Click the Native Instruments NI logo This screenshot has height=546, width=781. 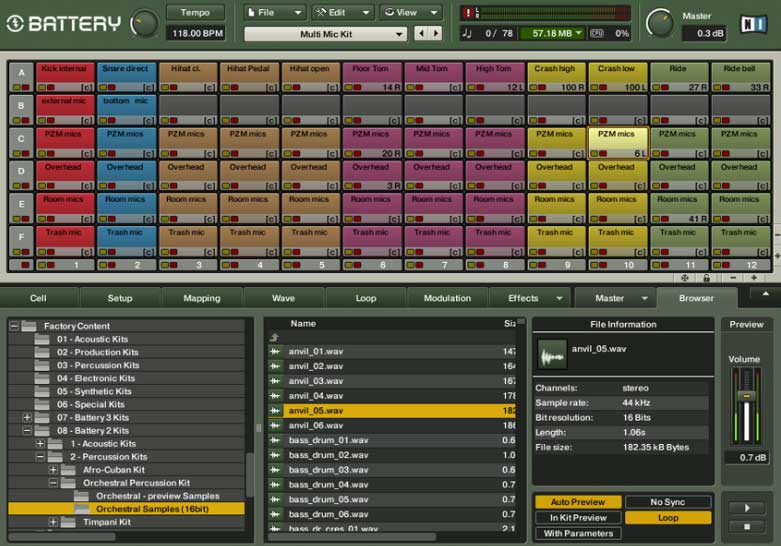pos(753,24)
